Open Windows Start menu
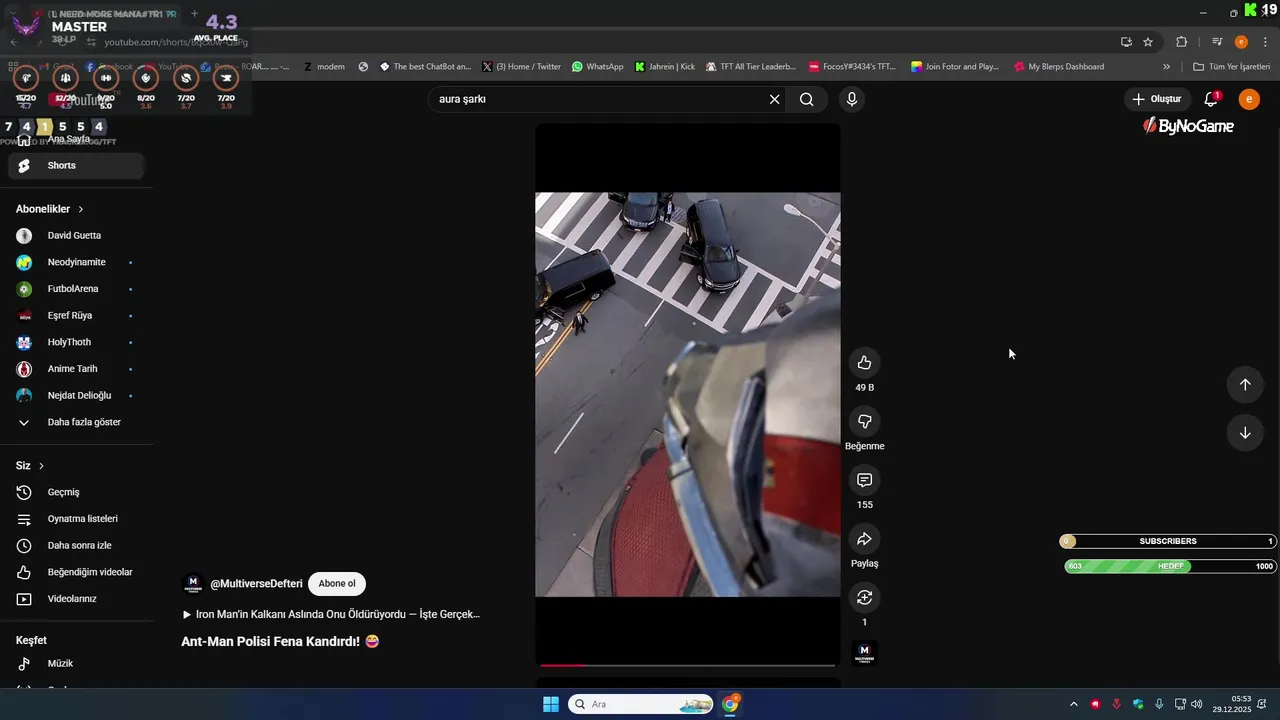Viewport: 1280px width, 720px height. 551,704
